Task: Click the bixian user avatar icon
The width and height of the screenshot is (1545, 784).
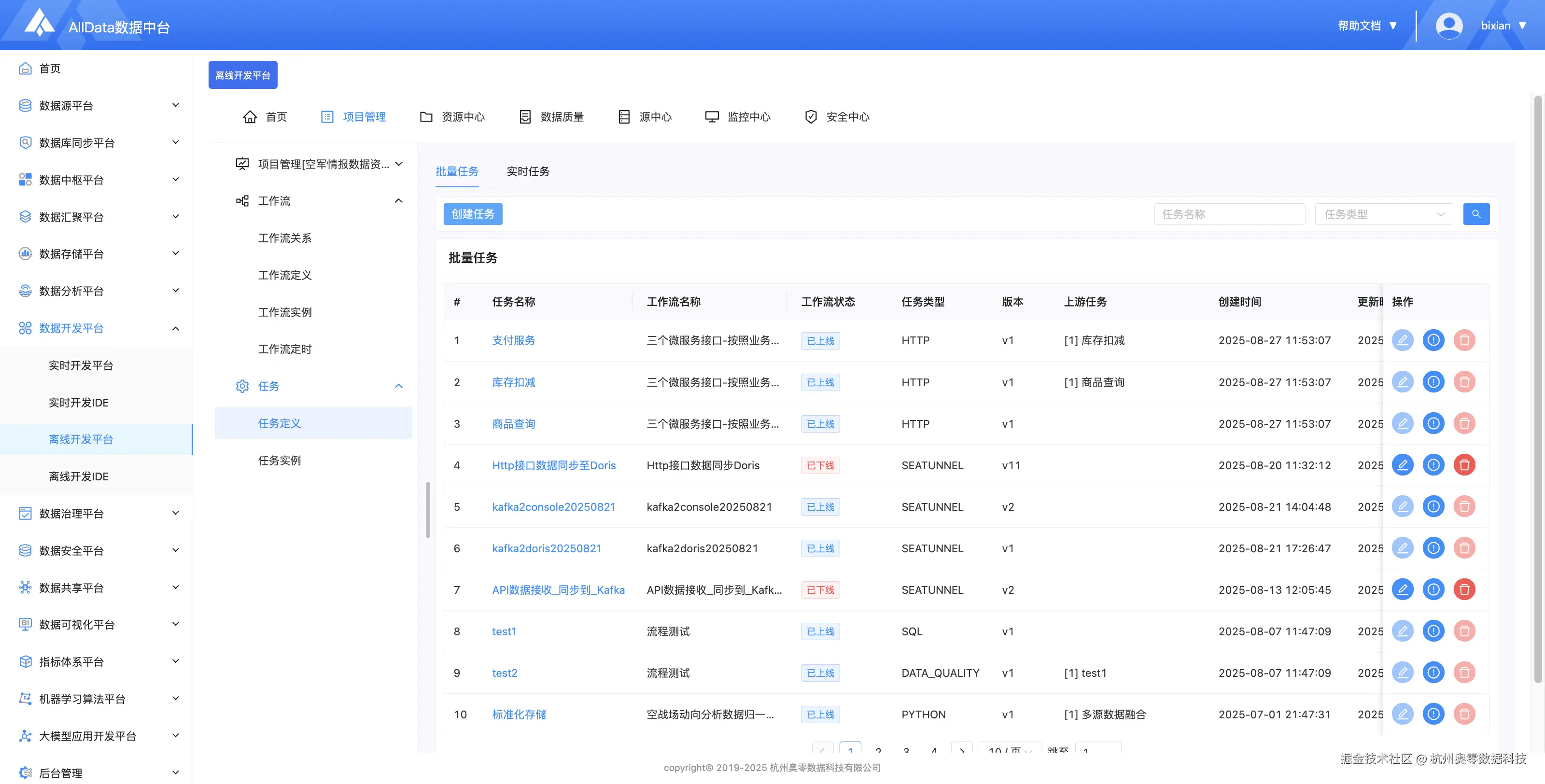Action: [x=1448, y=26]
